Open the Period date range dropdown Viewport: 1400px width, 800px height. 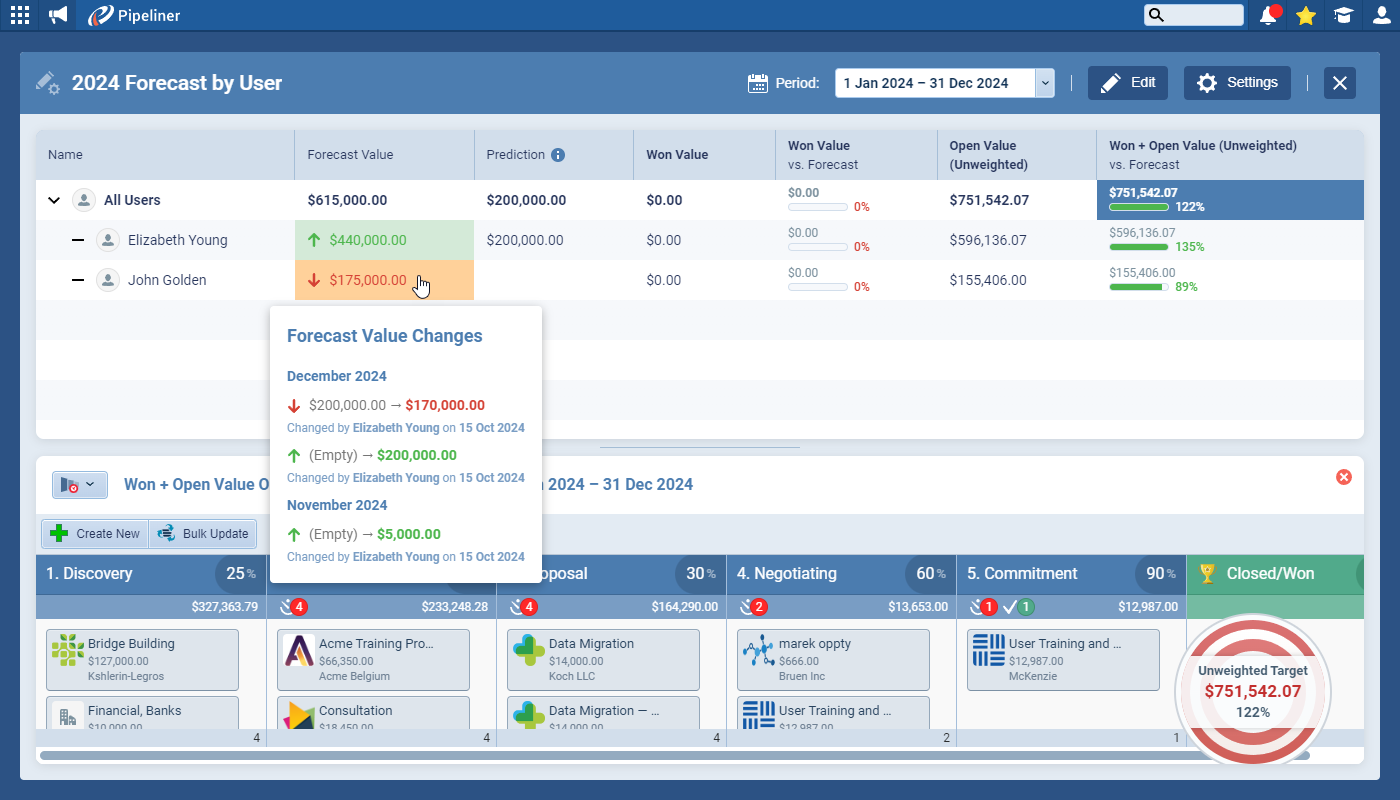(x=1045, y=83)
